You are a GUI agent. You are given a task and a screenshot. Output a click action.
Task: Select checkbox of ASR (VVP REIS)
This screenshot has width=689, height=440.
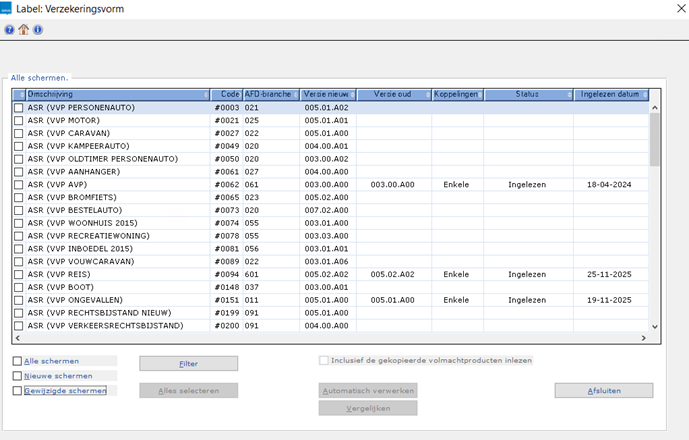(18, 275)
